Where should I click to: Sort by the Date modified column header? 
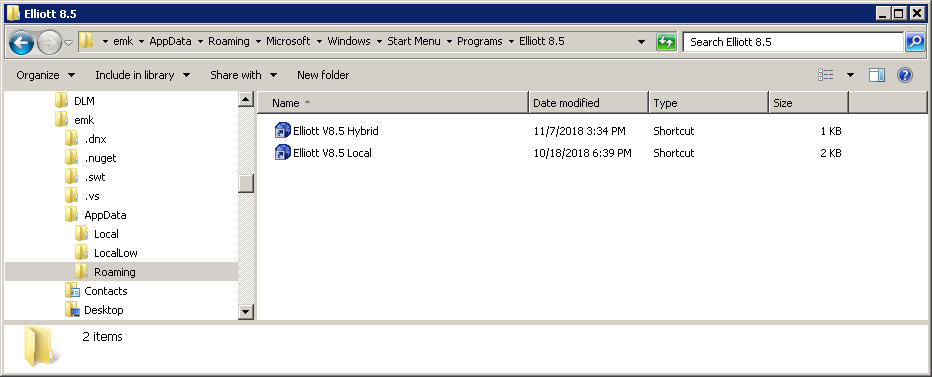pyautogui.click(x=588, y=103)
